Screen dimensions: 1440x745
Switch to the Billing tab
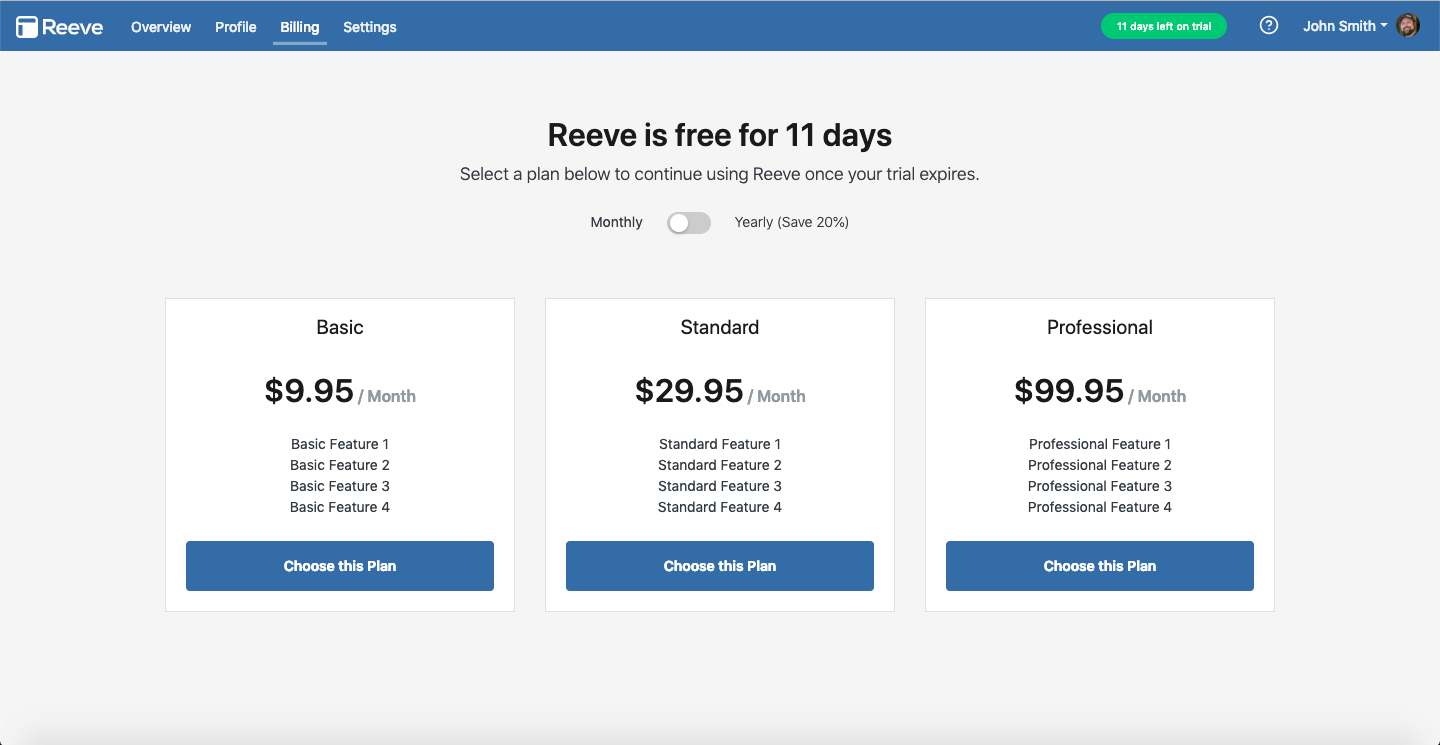click(300, 27)
